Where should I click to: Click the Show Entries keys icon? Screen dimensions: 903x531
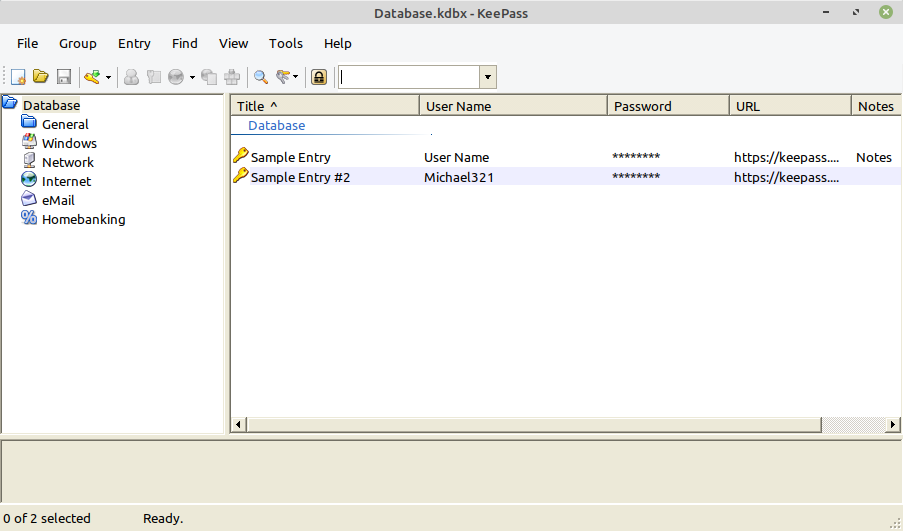pos(283,77)
